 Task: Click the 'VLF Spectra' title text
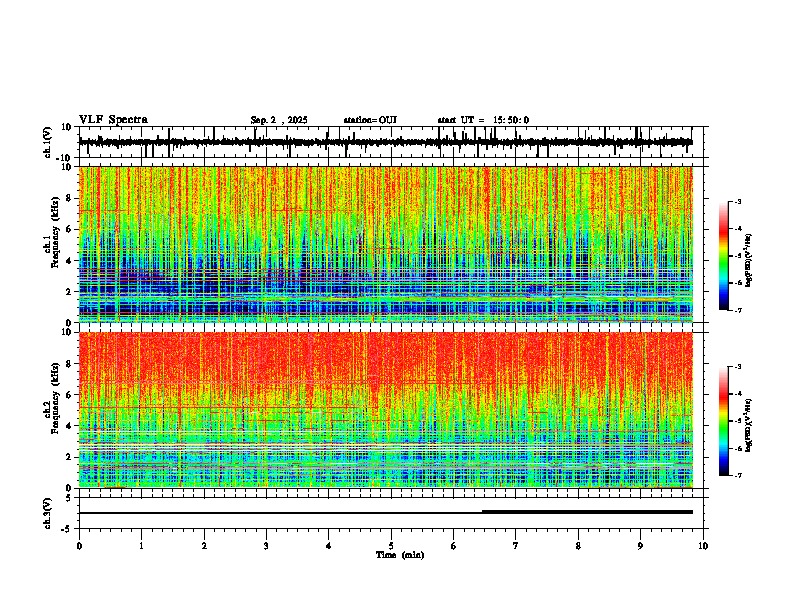click(113, 120)
